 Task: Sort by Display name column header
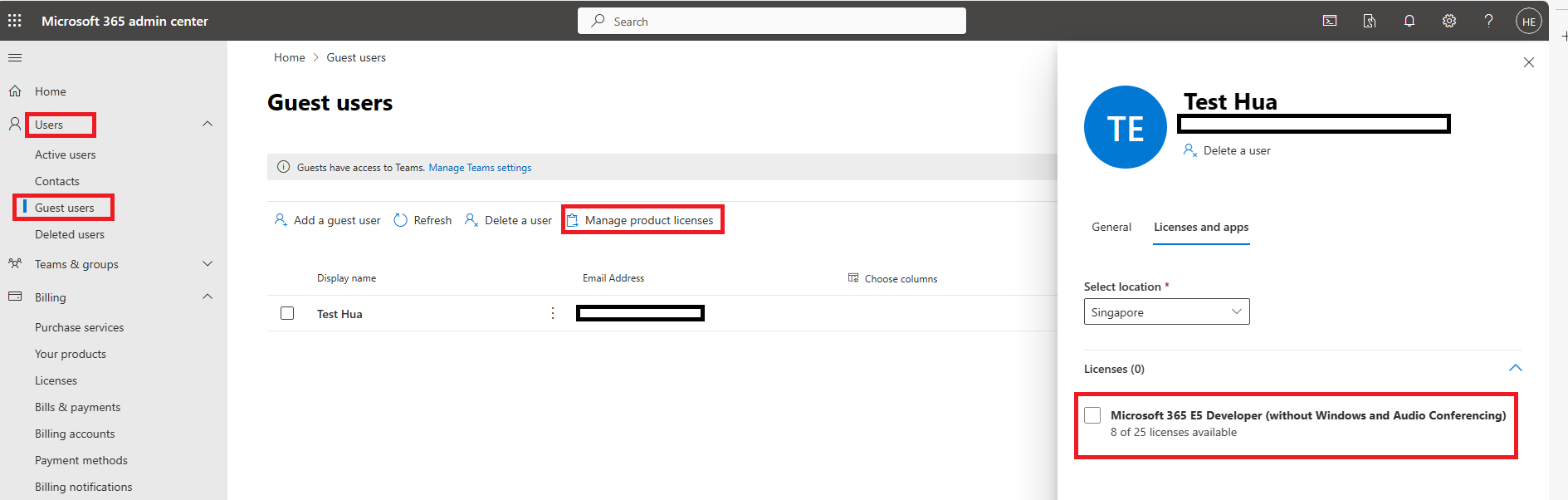click(346, 278)
